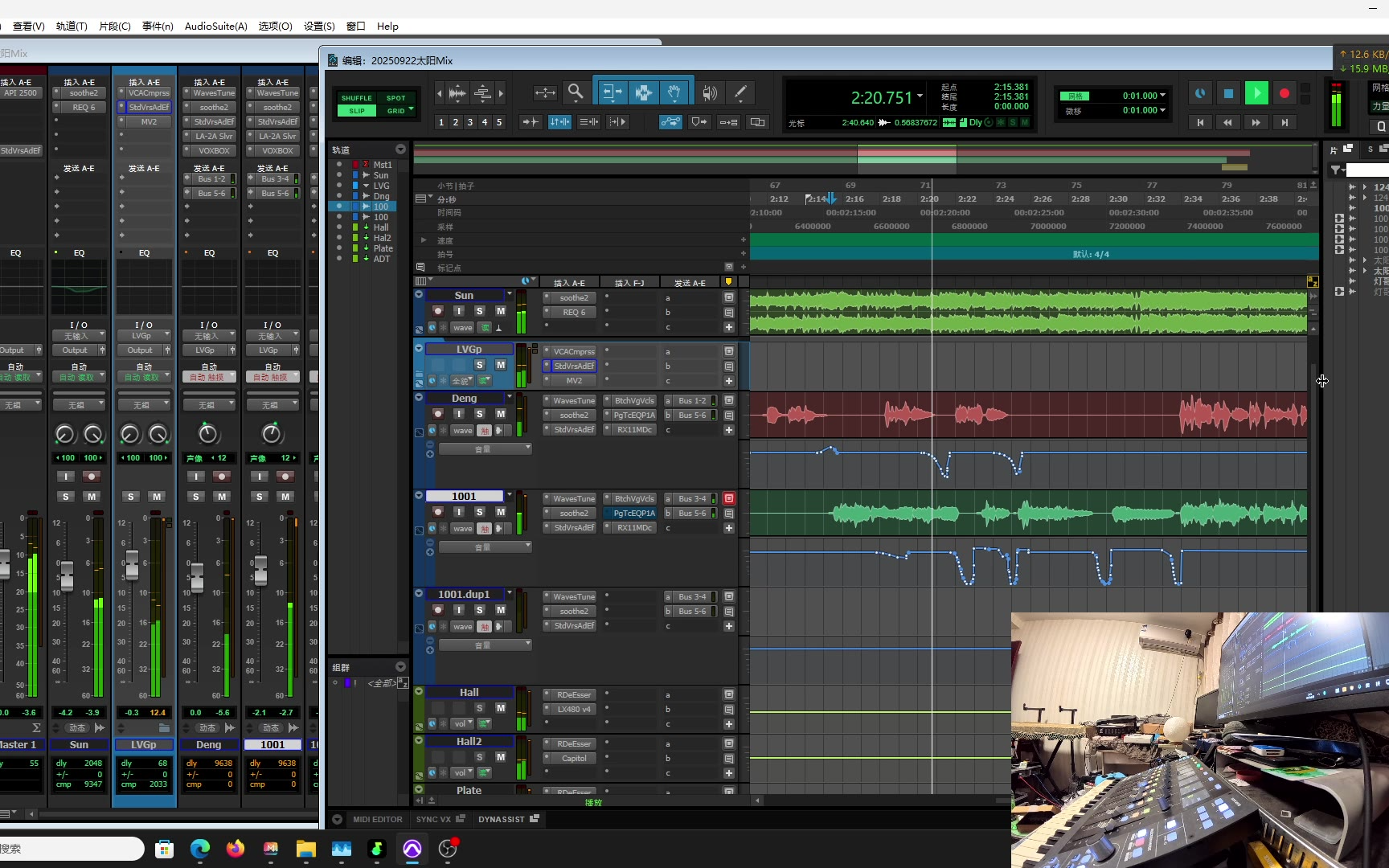Select the Grabber hand tool
Viewport: 1389px width, 868px height.
(x=674, y=92)
